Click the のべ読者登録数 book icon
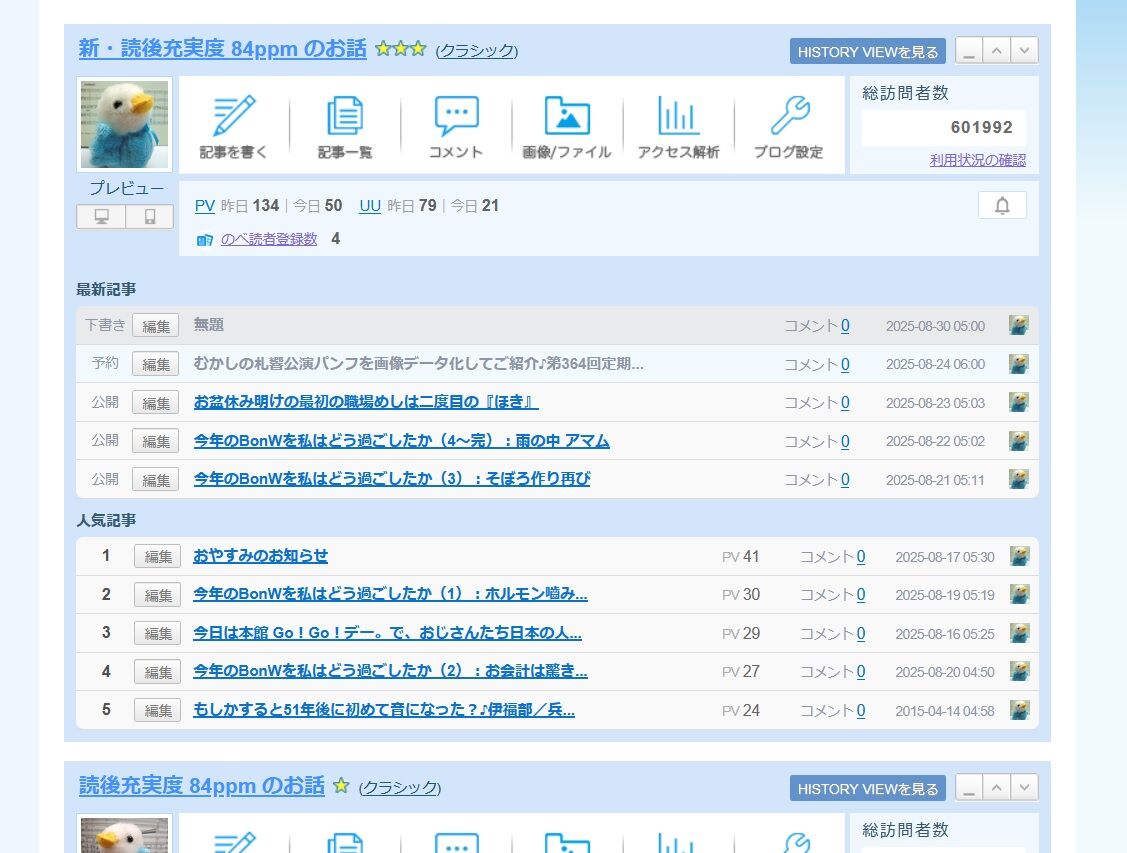This screenshot has width=1127, height=853. click(x=205, y=239)
